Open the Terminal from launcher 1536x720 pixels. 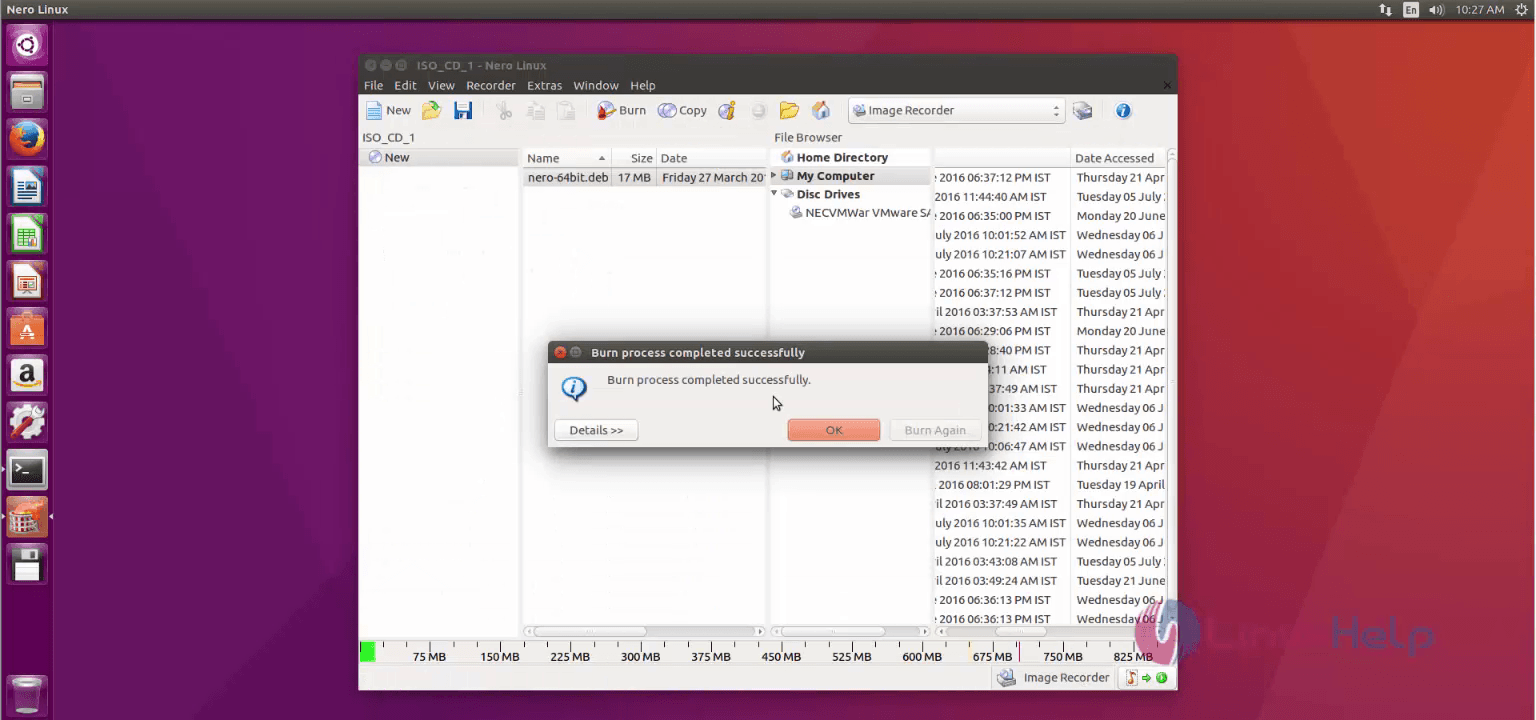click(27, 470)
